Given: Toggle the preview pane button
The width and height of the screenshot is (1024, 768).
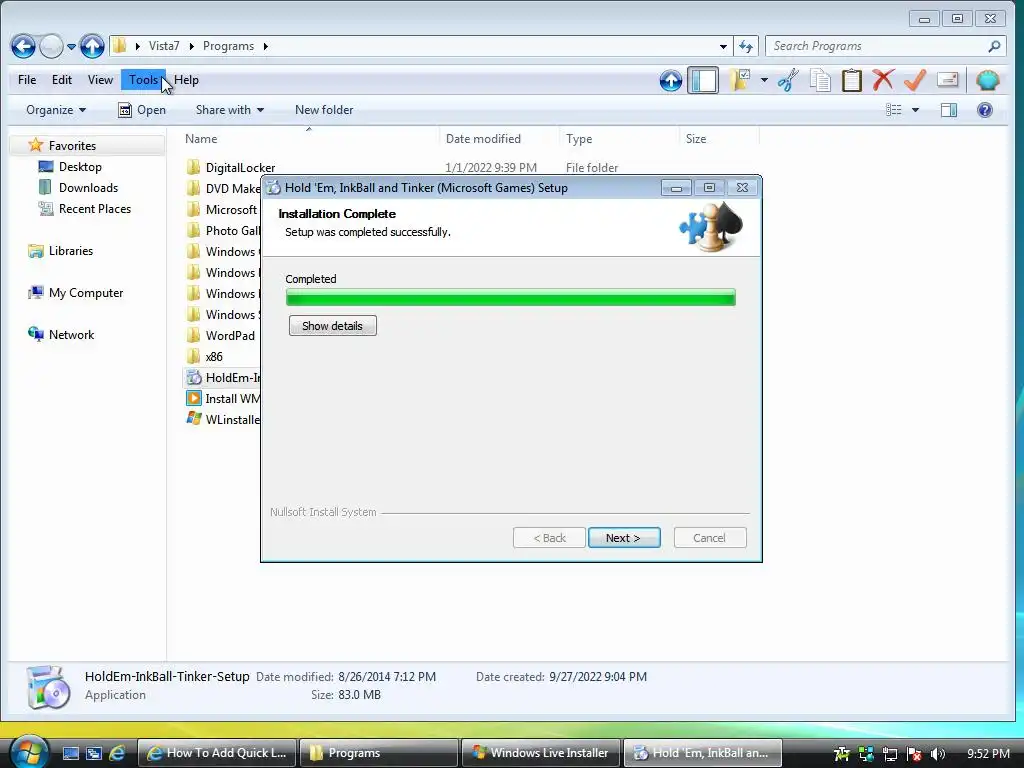Looking at the screenshot, I should point(949,110).
